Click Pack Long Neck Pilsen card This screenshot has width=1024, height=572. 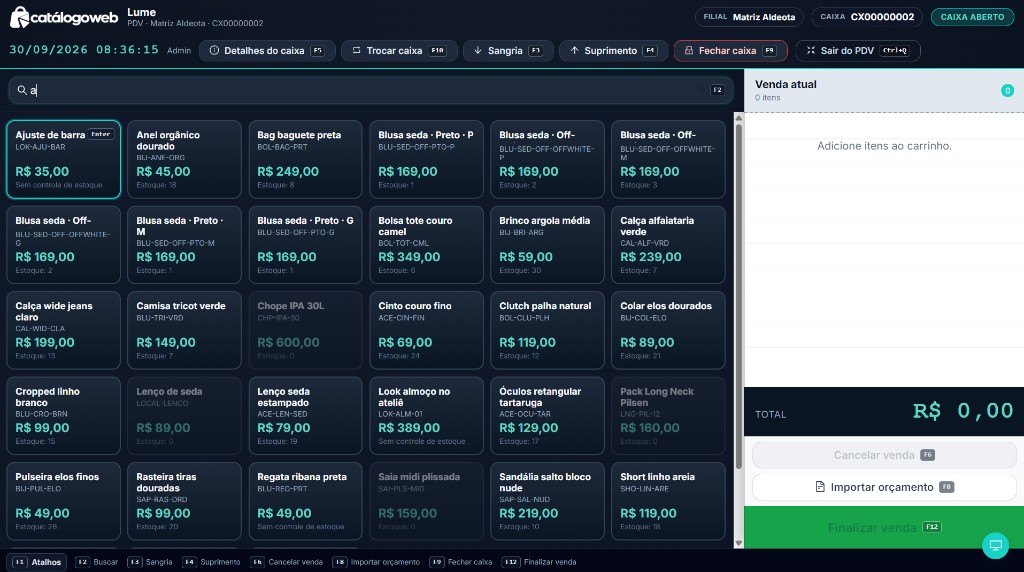click(x=668, y=416)
